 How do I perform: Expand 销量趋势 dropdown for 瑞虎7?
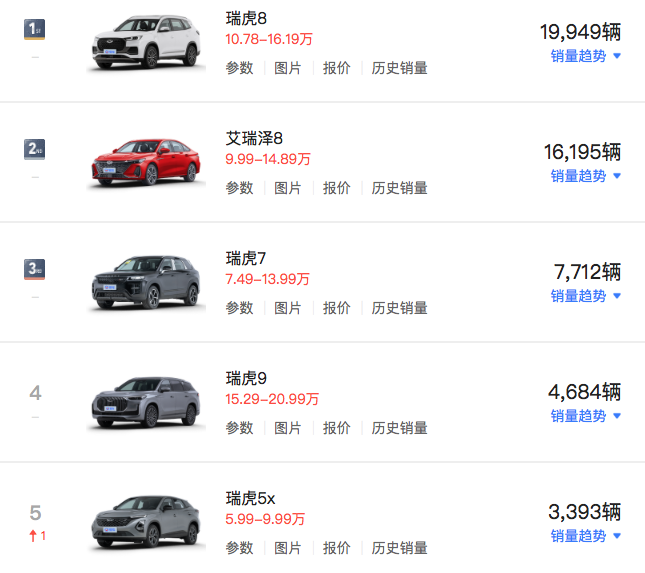[x=585, y=296]
